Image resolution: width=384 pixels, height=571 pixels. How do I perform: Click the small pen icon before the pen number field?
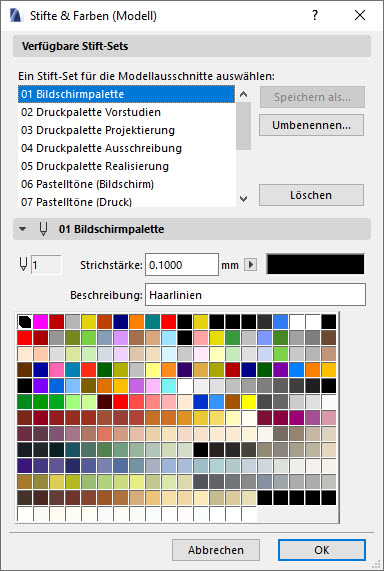click(23, 265)
